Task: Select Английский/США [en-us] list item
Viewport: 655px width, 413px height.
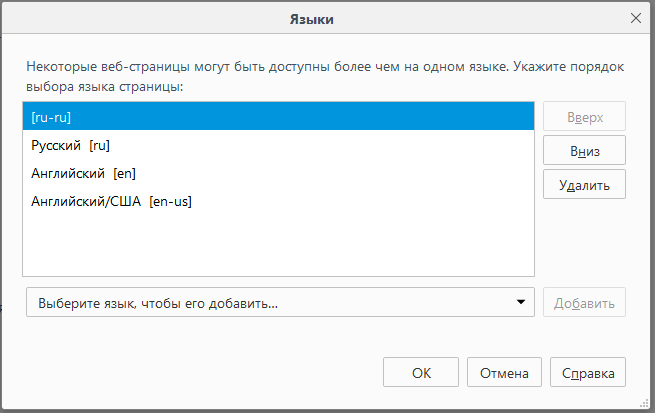Action: pos(278,201)
